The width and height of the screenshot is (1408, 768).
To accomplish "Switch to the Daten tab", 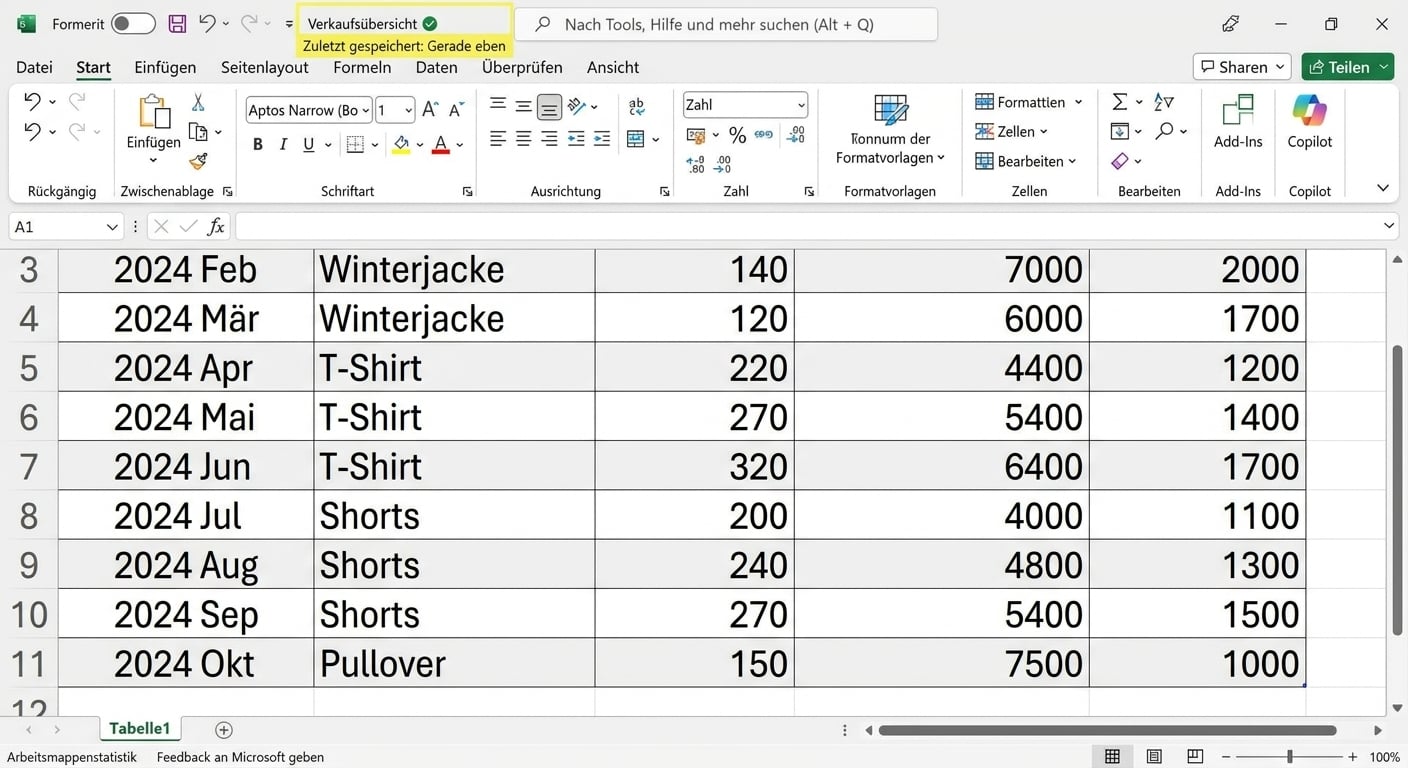I will click(x=436, y=67).
